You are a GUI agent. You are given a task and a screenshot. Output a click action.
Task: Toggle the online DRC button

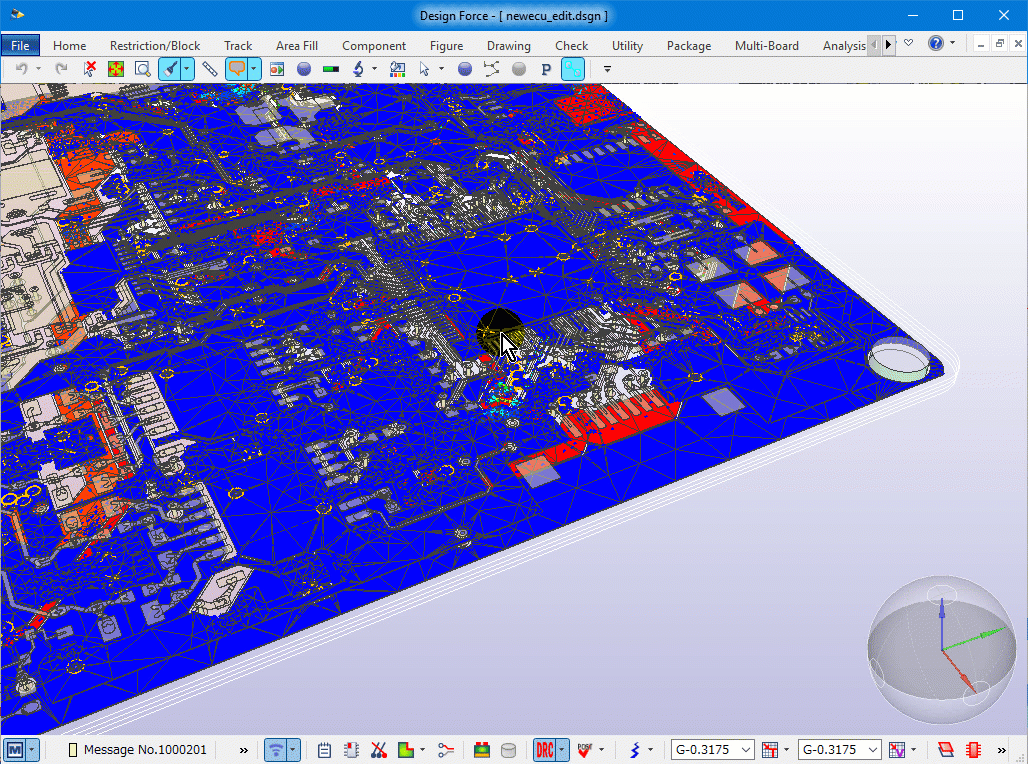coord(544,750)
